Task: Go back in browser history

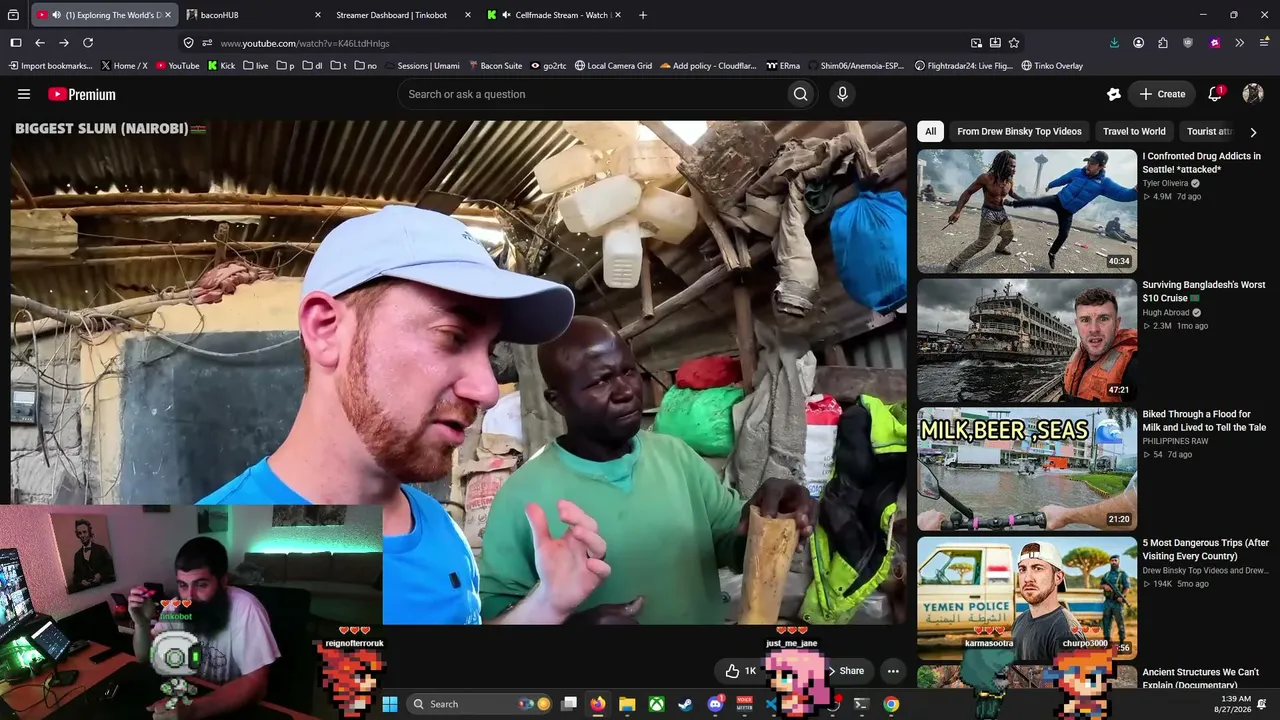Action: pyautogui.click(x=40, y=43)
